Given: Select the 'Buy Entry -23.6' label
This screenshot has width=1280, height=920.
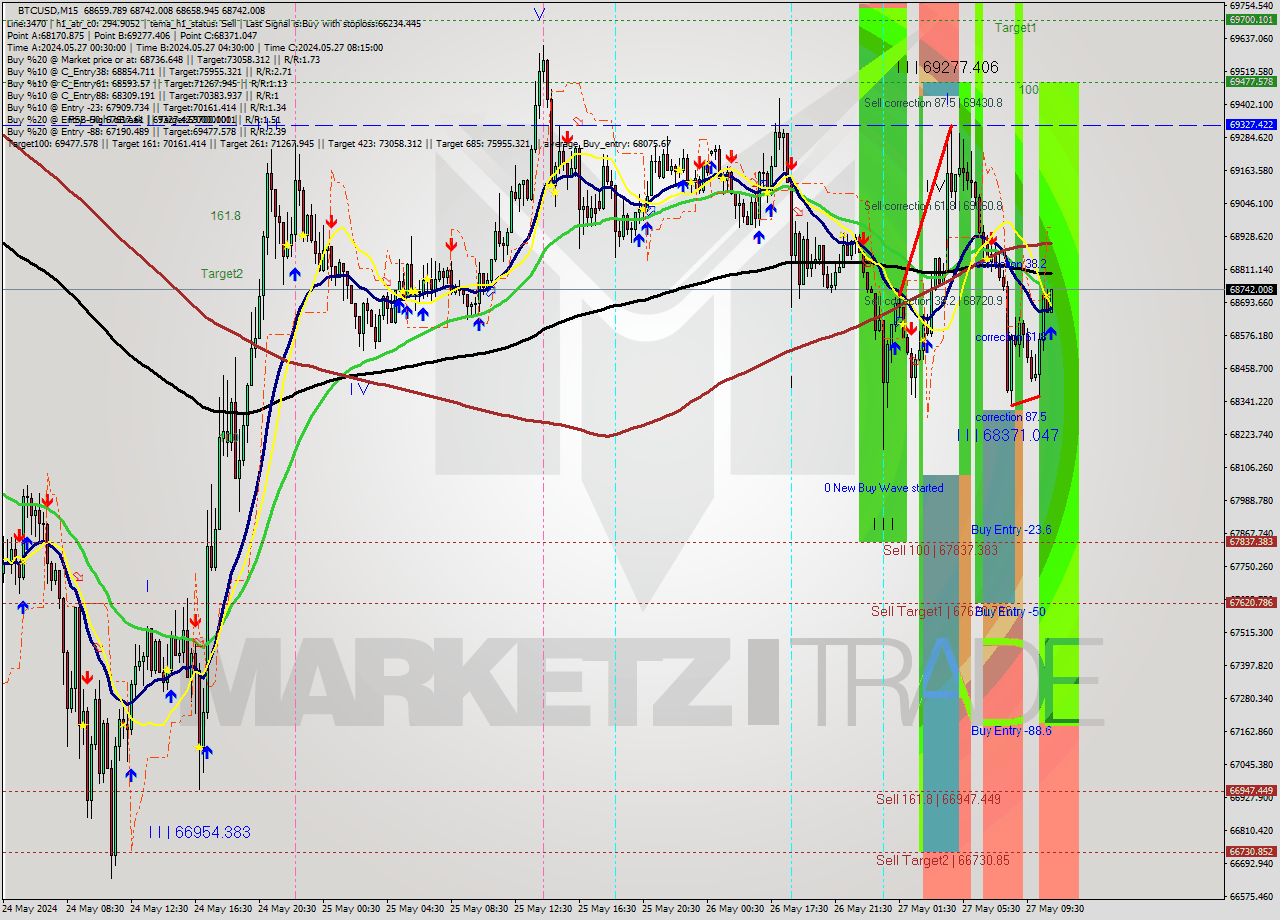Looking at the screenshot, I should (x=1011, y=529).
